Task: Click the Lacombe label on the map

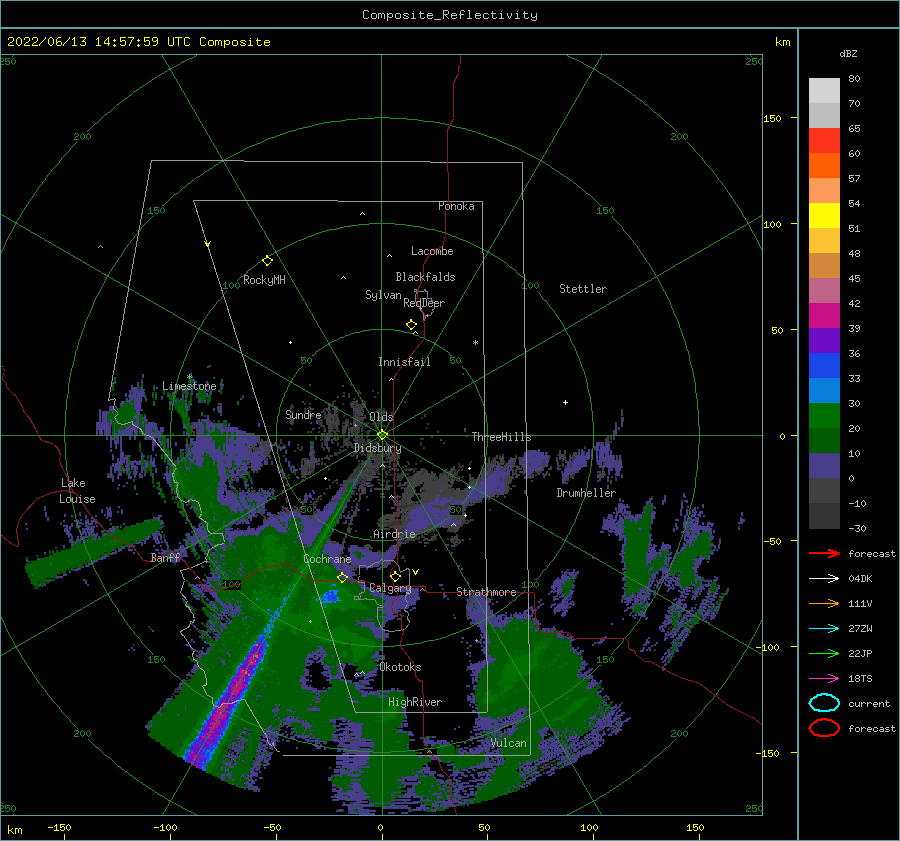Action: 432,251
